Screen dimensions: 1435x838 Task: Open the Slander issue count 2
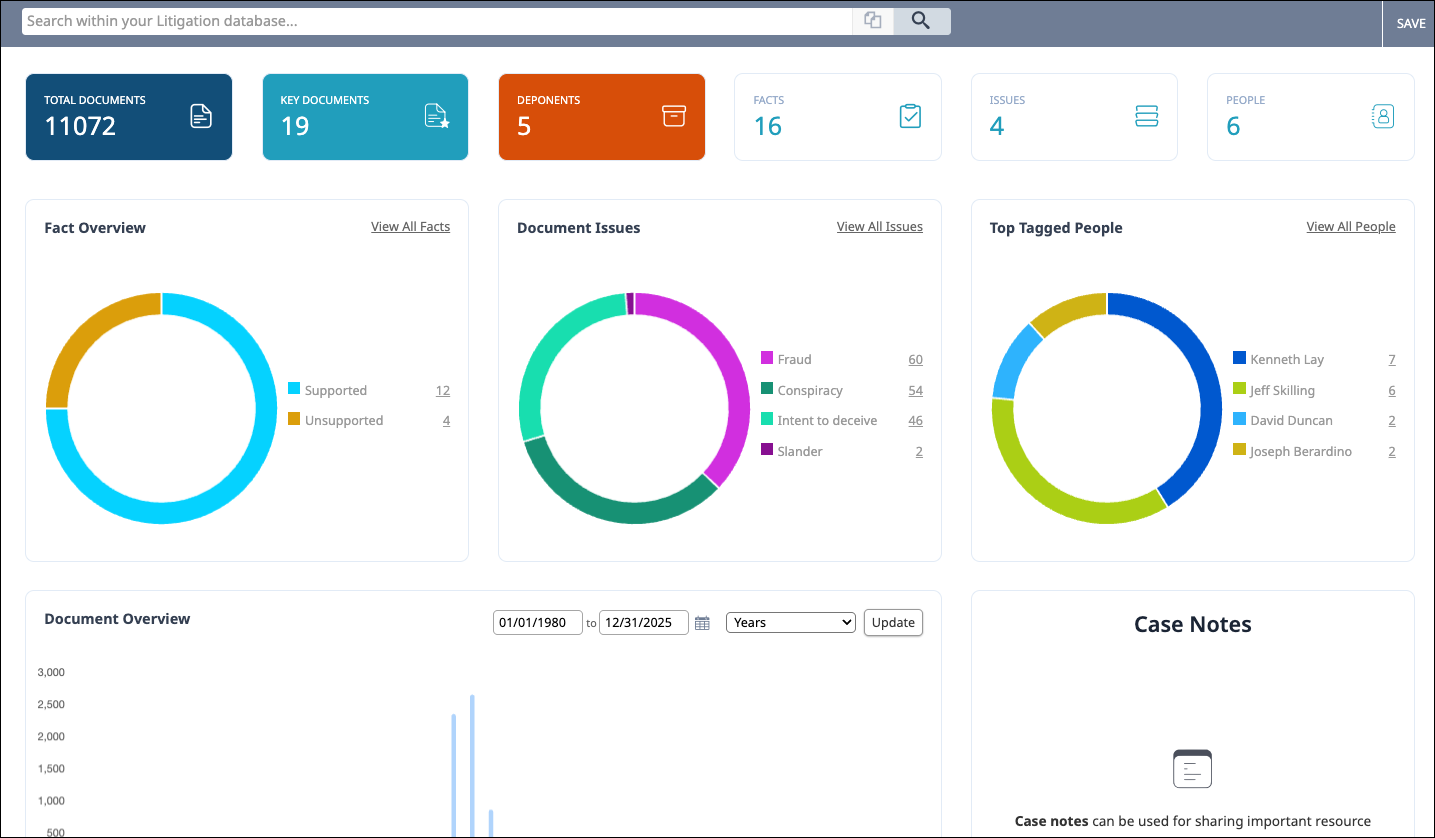919,452
